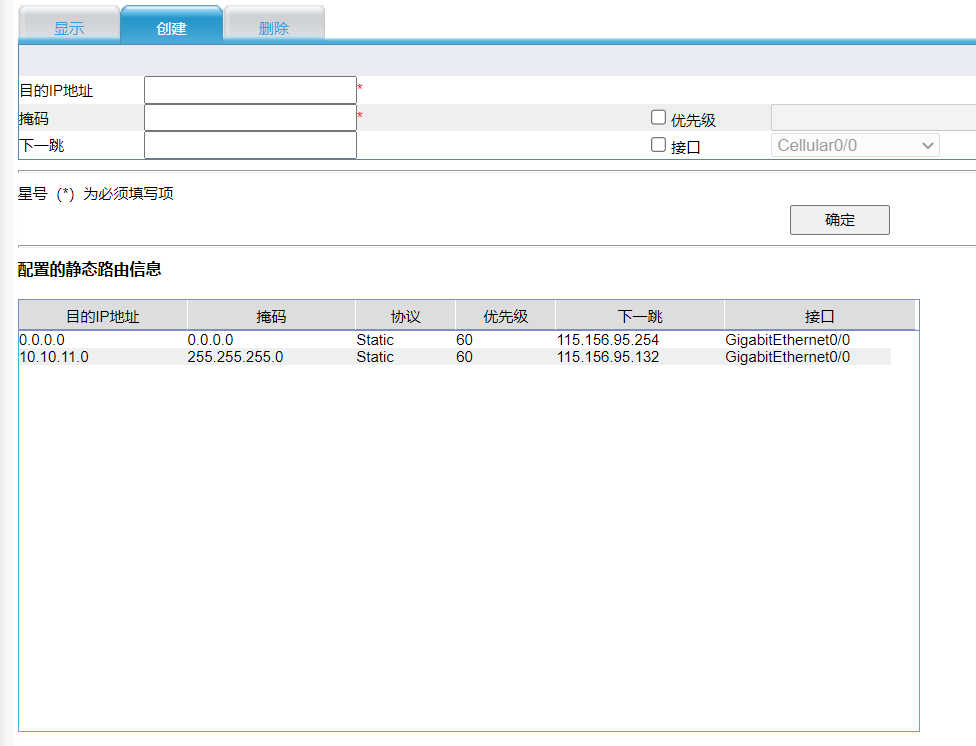Click mask cell 255.255.255.0

[x=235, y=357]
